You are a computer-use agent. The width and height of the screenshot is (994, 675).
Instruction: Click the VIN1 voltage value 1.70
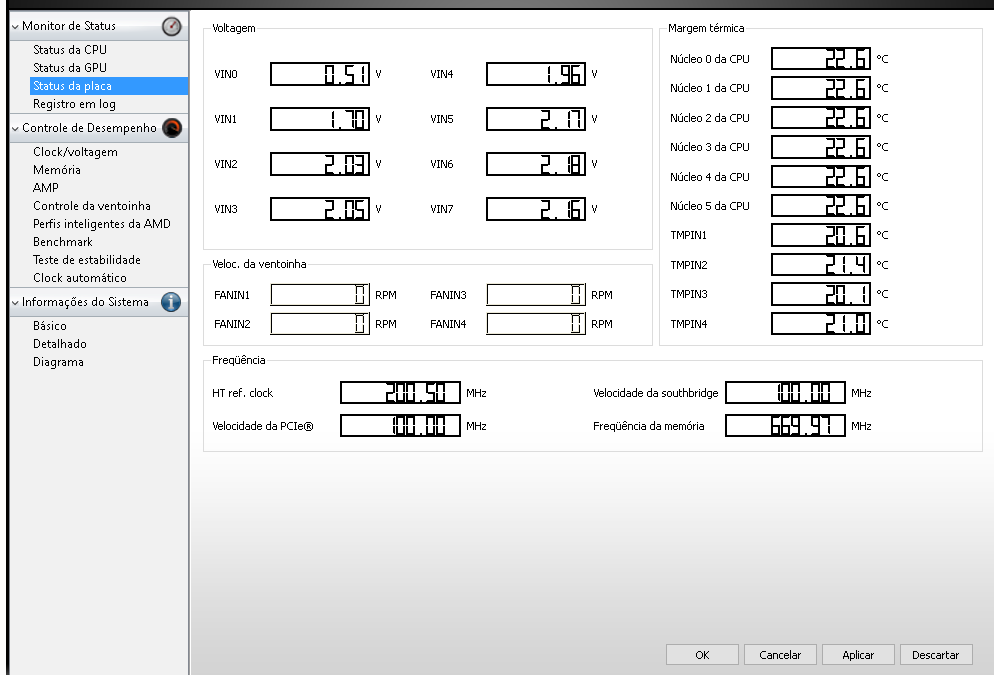(x=320, y=119)
